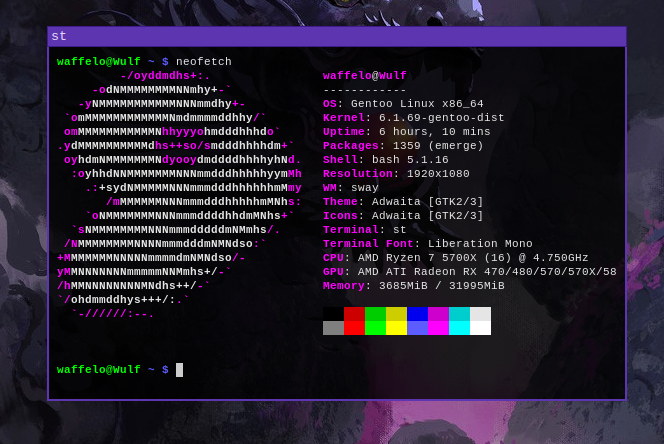
Task: Click the dark red color swatch
Action: [354, 314]
